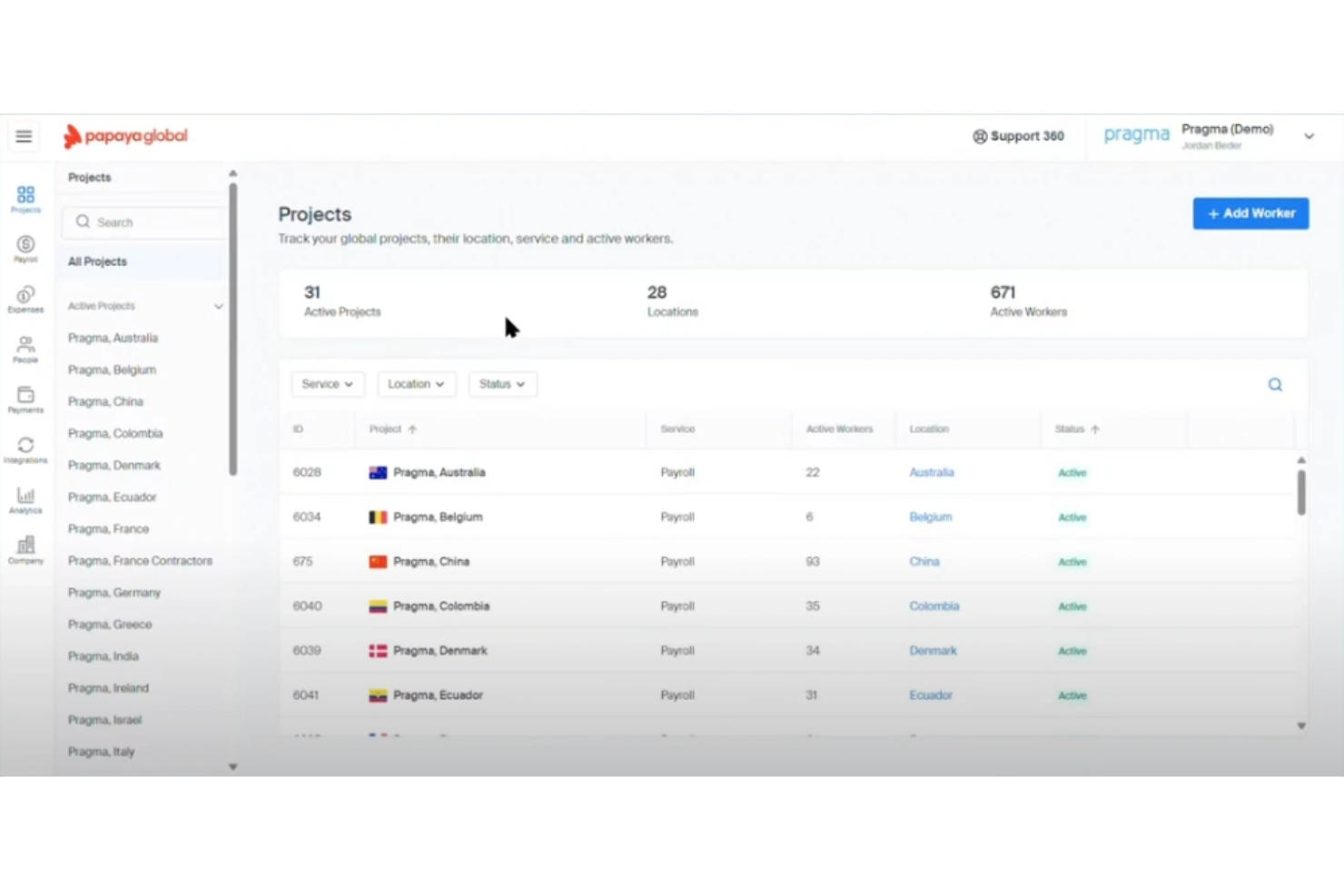Screen dimensions: 1344x896
Task: Open the Service filter dropdown
Action: [327, 384]
